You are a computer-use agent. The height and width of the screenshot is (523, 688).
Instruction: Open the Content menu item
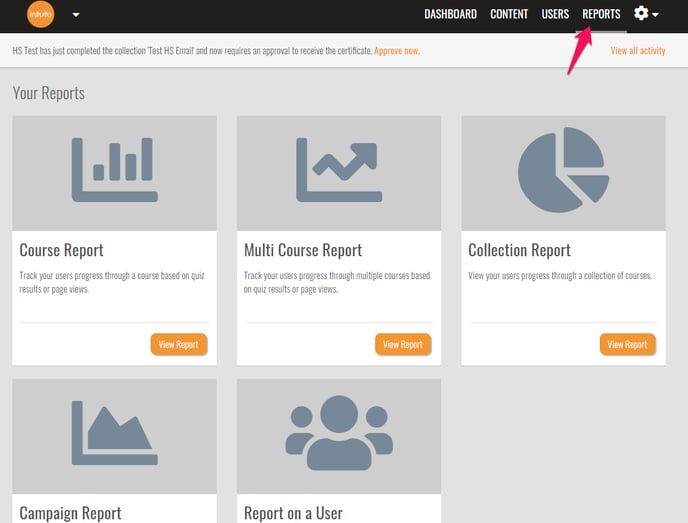[x=509, y=14]
